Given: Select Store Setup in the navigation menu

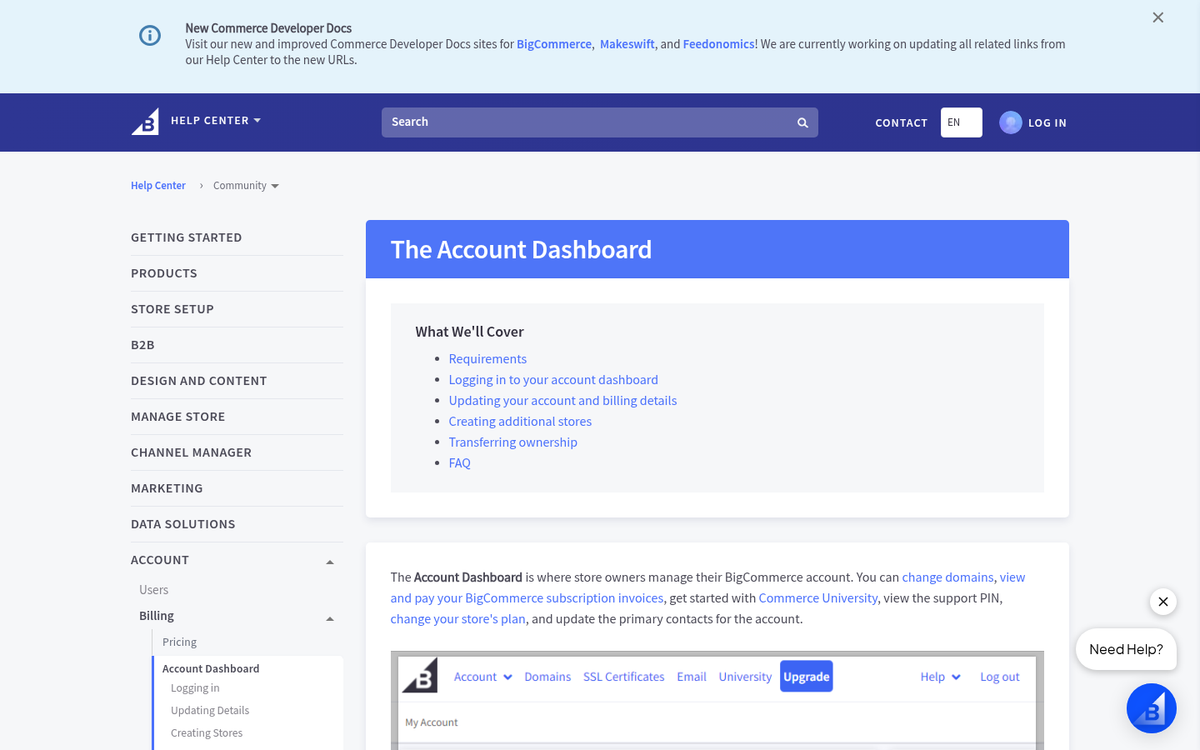Looking at the screenshot, I should [172, 309].
